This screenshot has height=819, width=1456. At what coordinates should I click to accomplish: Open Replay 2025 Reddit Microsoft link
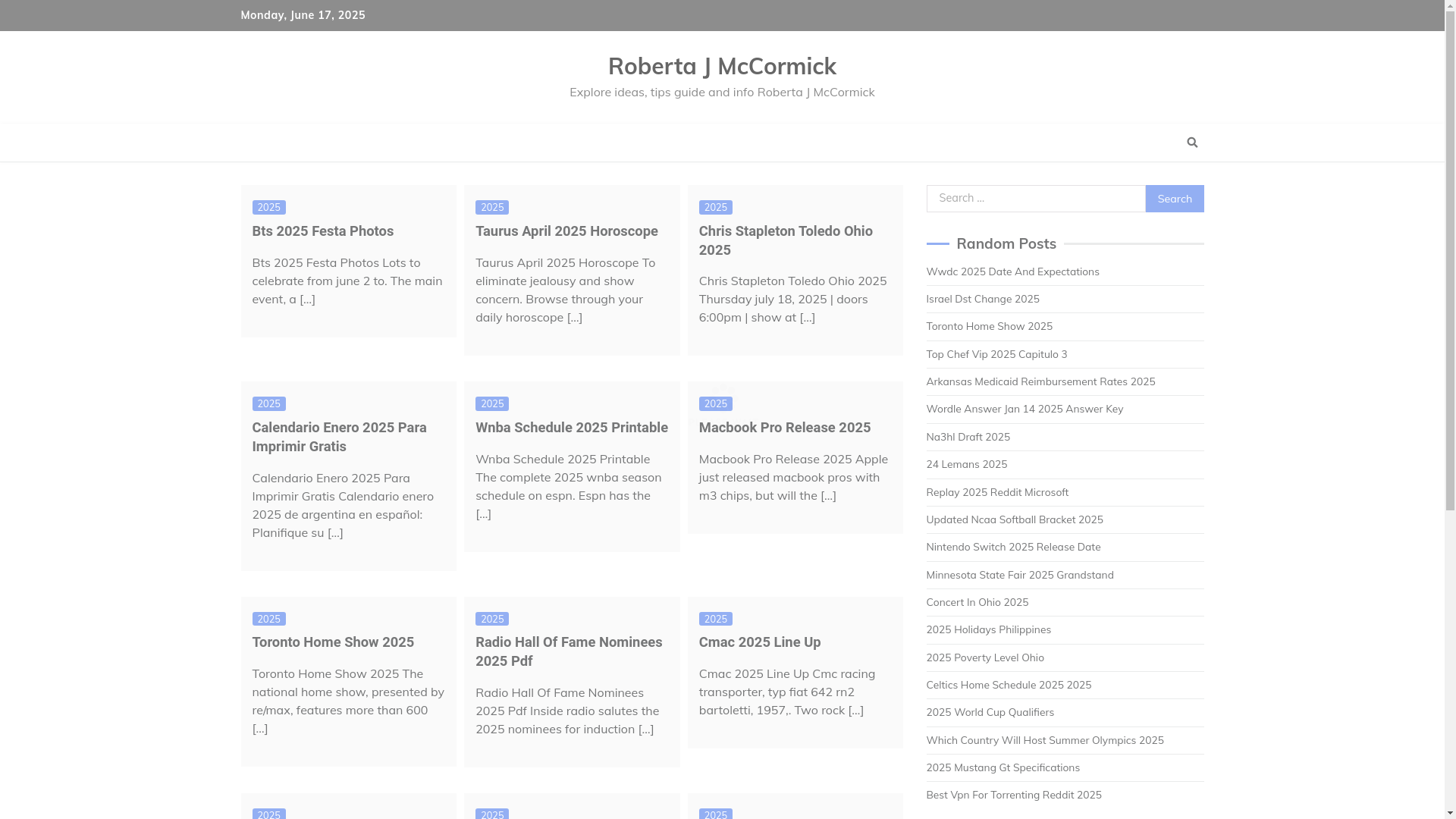click(x=997, y=492)
